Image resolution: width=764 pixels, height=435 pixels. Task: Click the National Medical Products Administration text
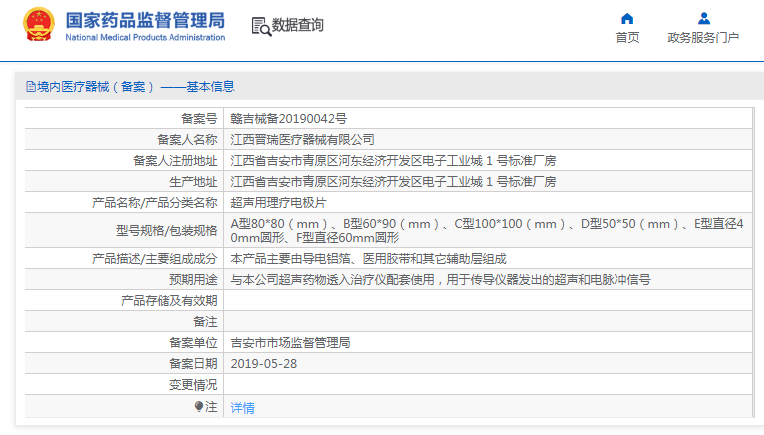[145, 38]
